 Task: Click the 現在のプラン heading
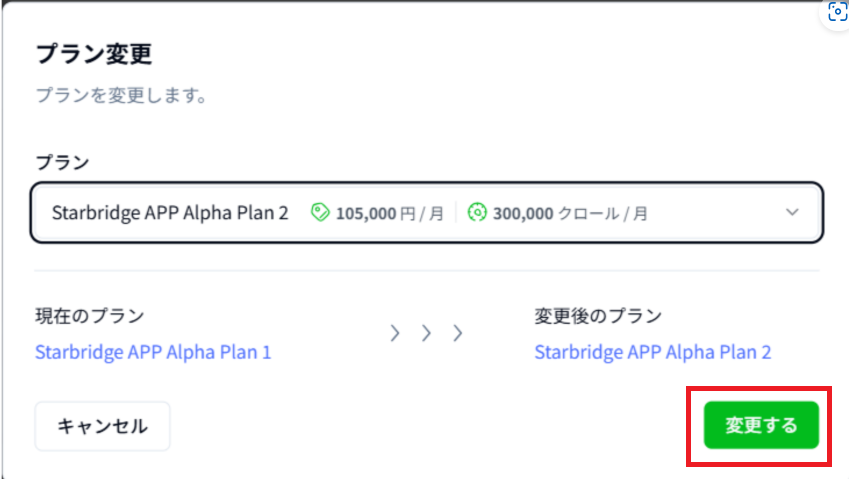(89, 316)
